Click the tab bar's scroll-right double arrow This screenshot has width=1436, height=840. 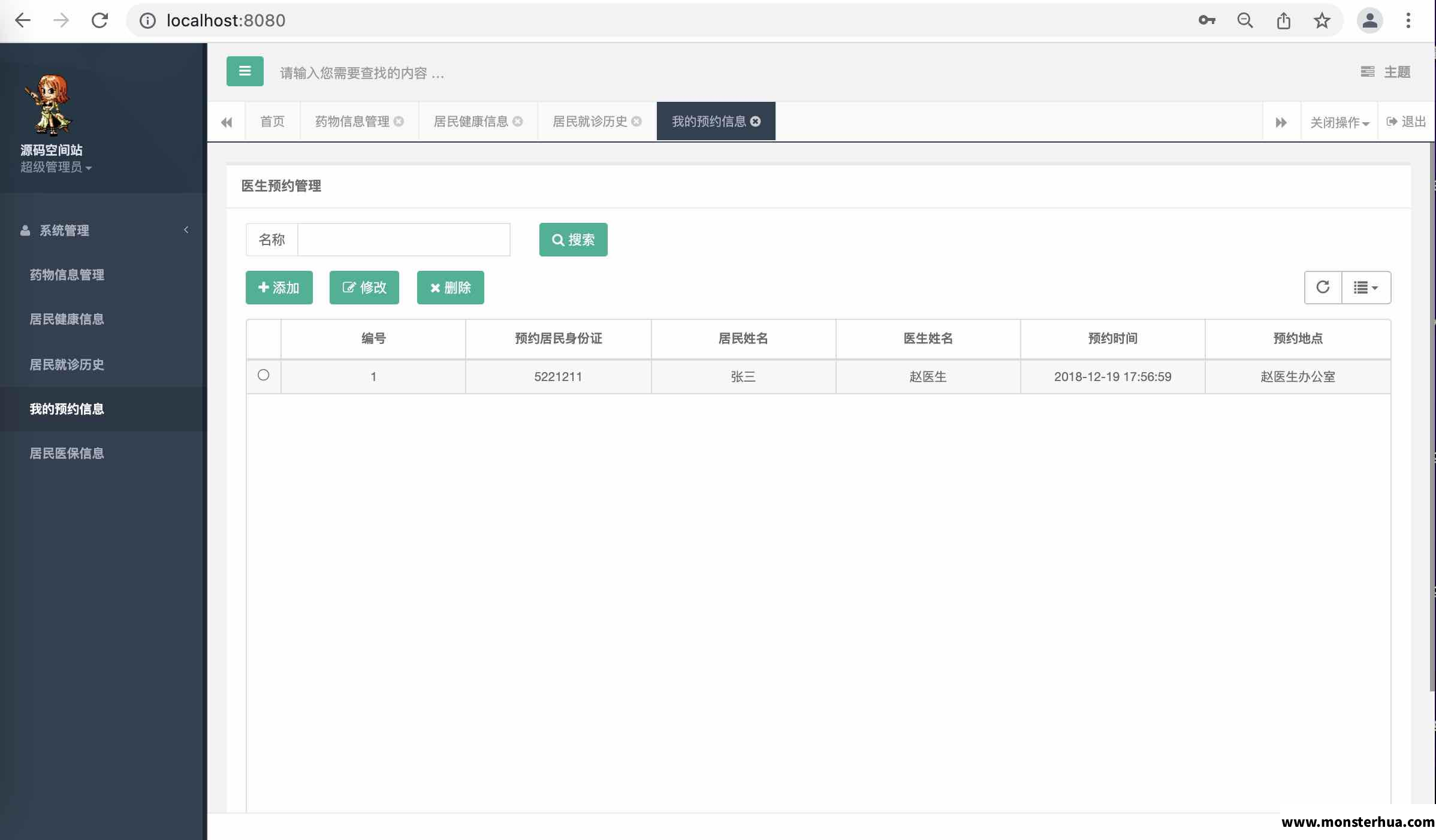1281,122
